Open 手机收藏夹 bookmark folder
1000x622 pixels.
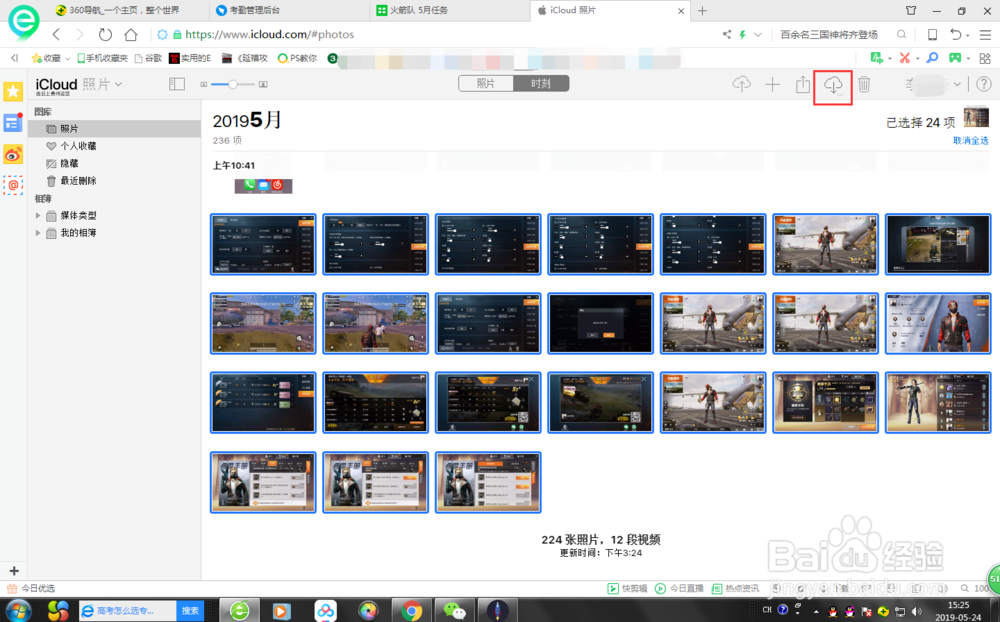tap(103, 58)
